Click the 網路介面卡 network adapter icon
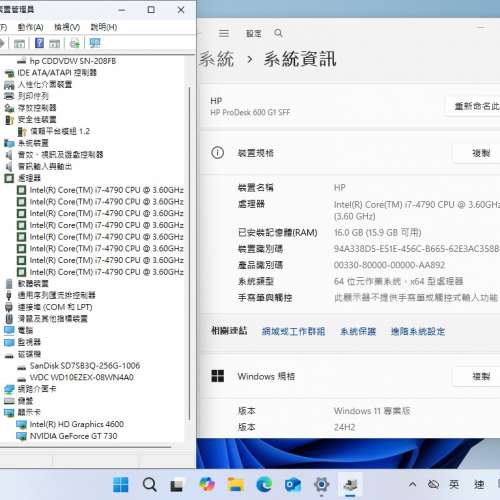500x500 pixels. tap(9, 389)
